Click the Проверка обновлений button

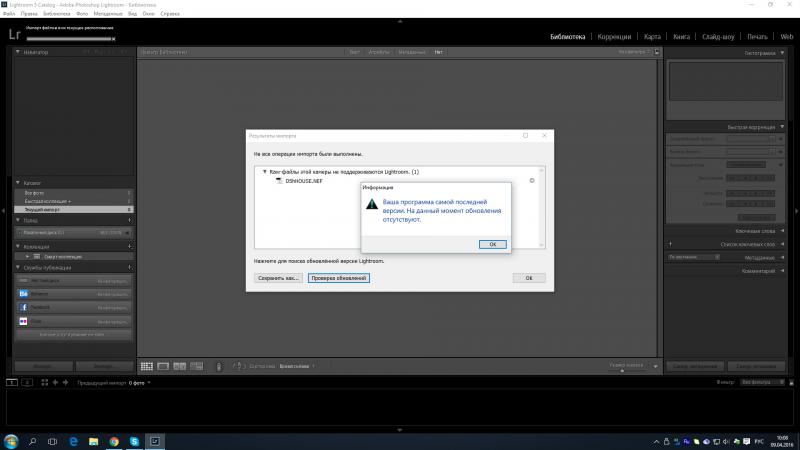pyautogui.click(x=339, y=278)
